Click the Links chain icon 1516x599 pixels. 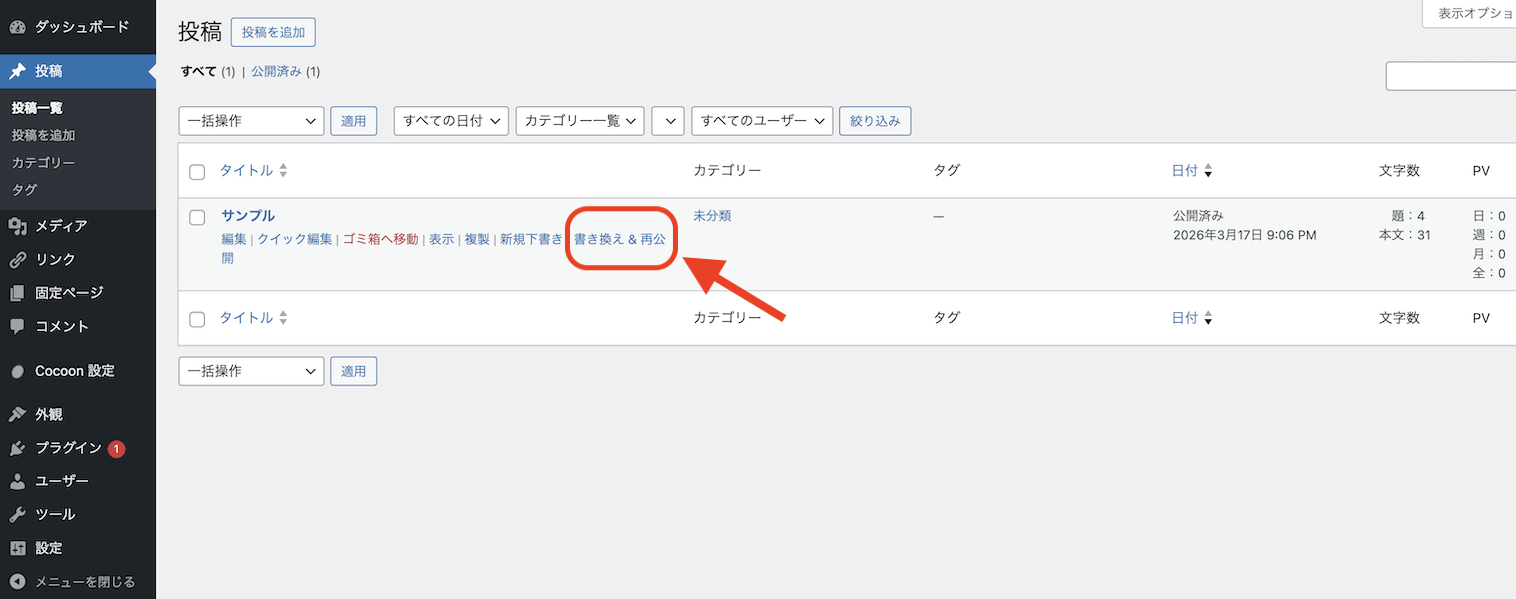pyautogui.click(x=17, y=260)
